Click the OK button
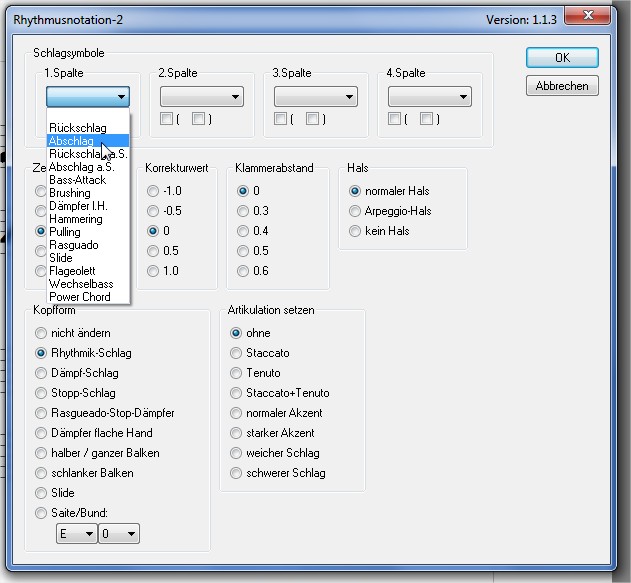This screenshot has height=583, width=631. tap(562, 58)
